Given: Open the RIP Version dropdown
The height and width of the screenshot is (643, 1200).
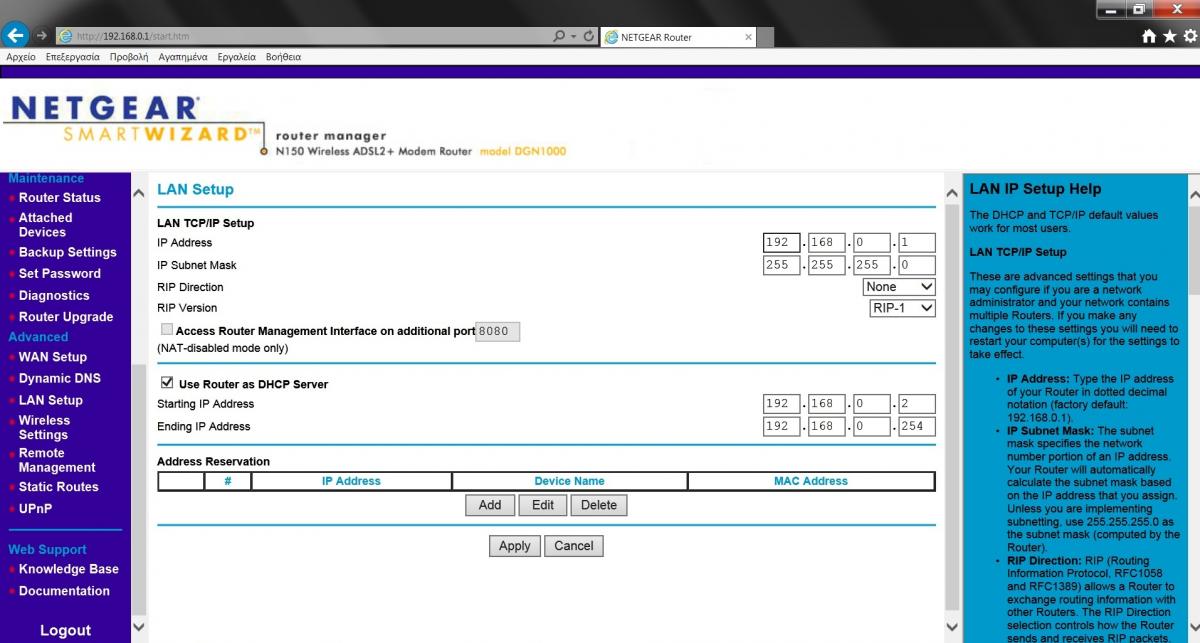Looking at the screenshot, I should tap(902, 308).
